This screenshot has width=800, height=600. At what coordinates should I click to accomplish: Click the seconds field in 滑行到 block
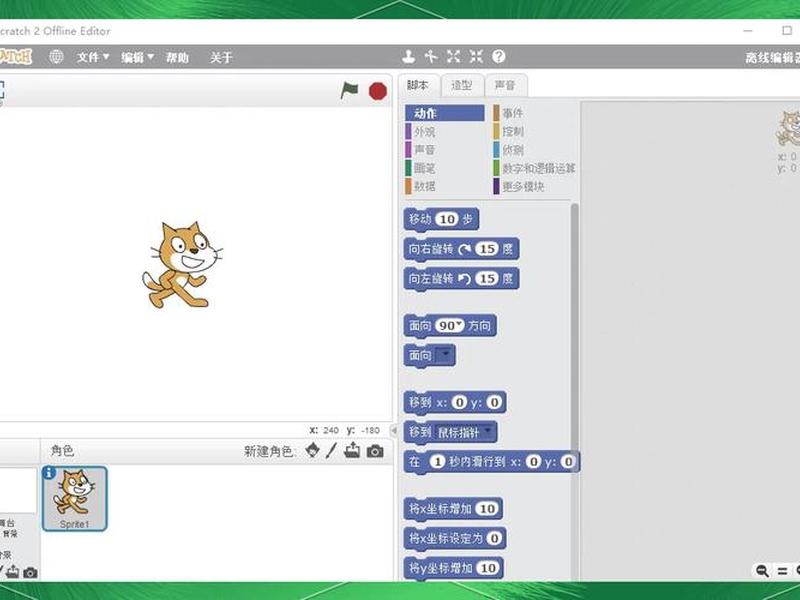click(x=437, y=462)
